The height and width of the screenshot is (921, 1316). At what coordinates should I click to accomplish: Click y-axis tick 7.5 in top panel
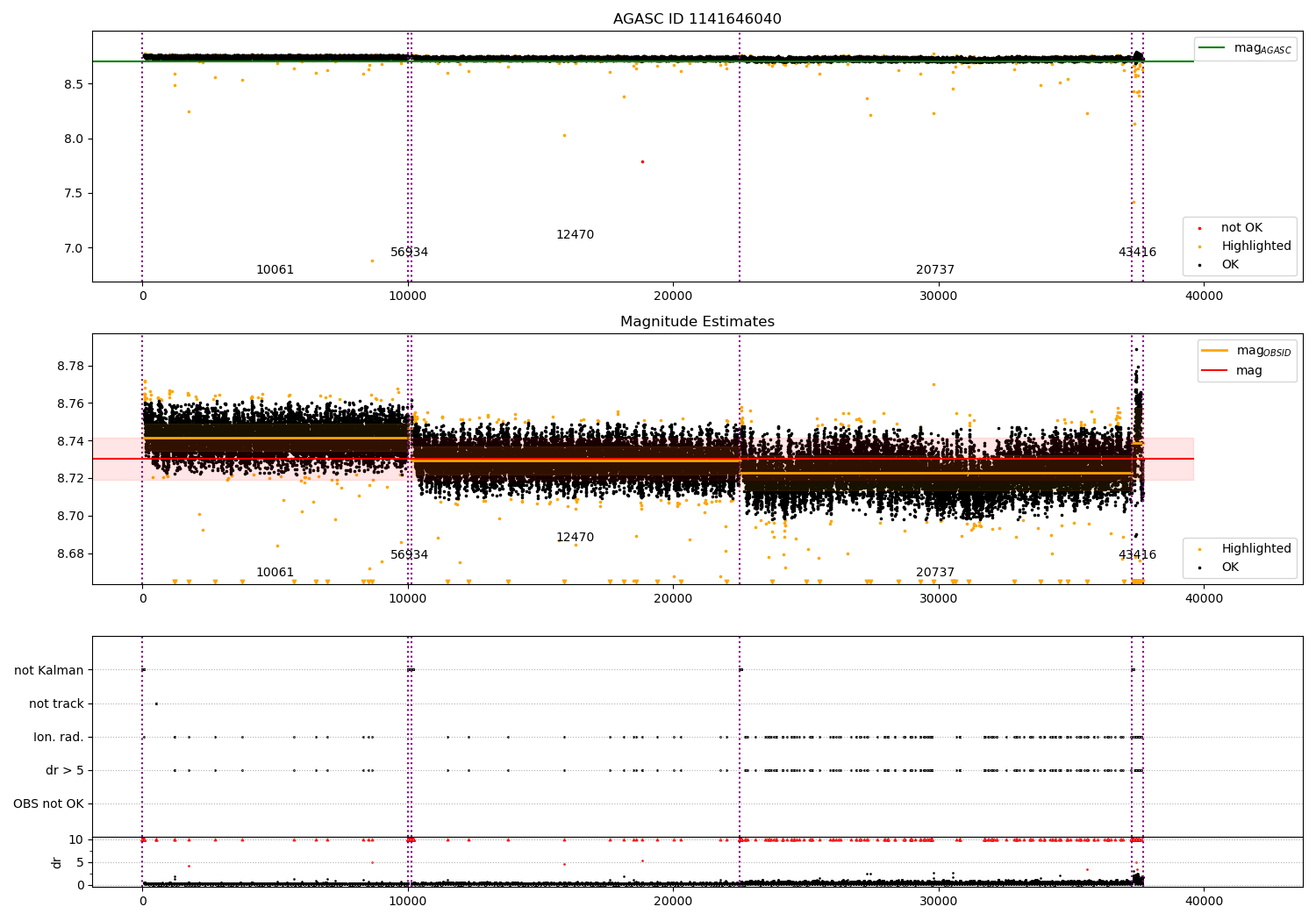coord(74,194)
